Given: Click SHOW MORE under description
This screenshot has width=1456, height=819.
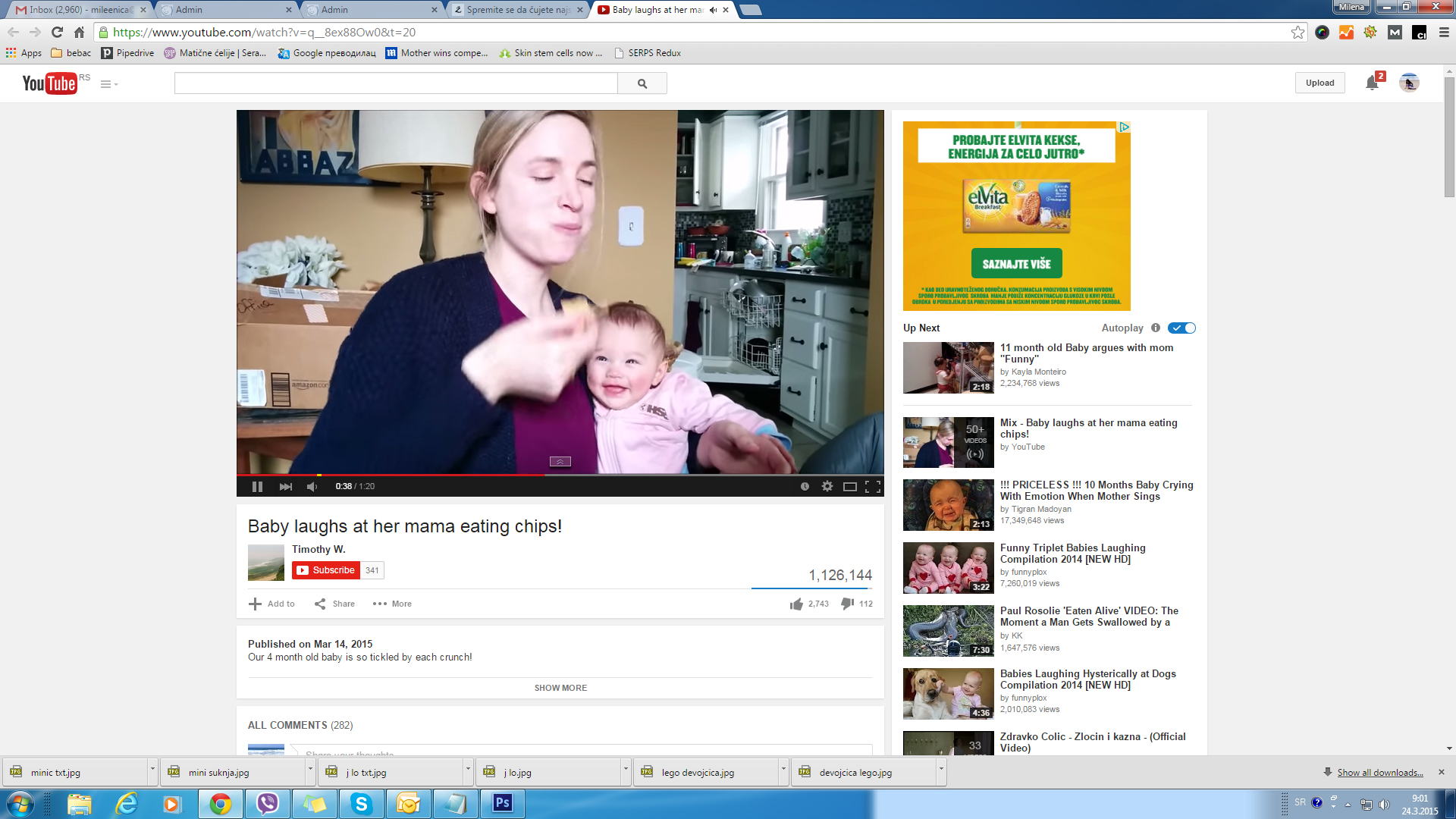Looking at the screenshot, I should tap(560, 688).
